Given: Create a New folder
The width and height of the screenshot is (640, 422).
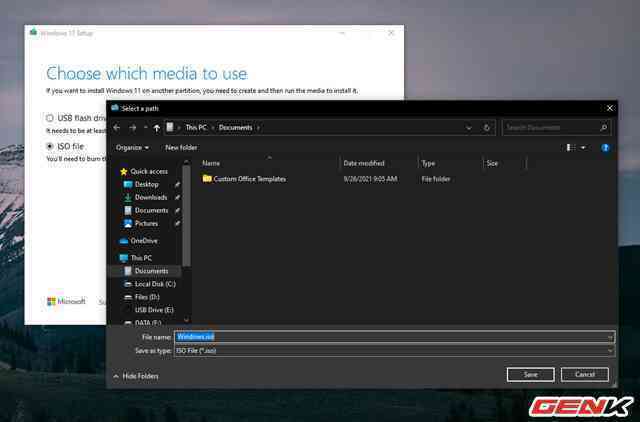Looking at the screenshot, I should (181, 147).
